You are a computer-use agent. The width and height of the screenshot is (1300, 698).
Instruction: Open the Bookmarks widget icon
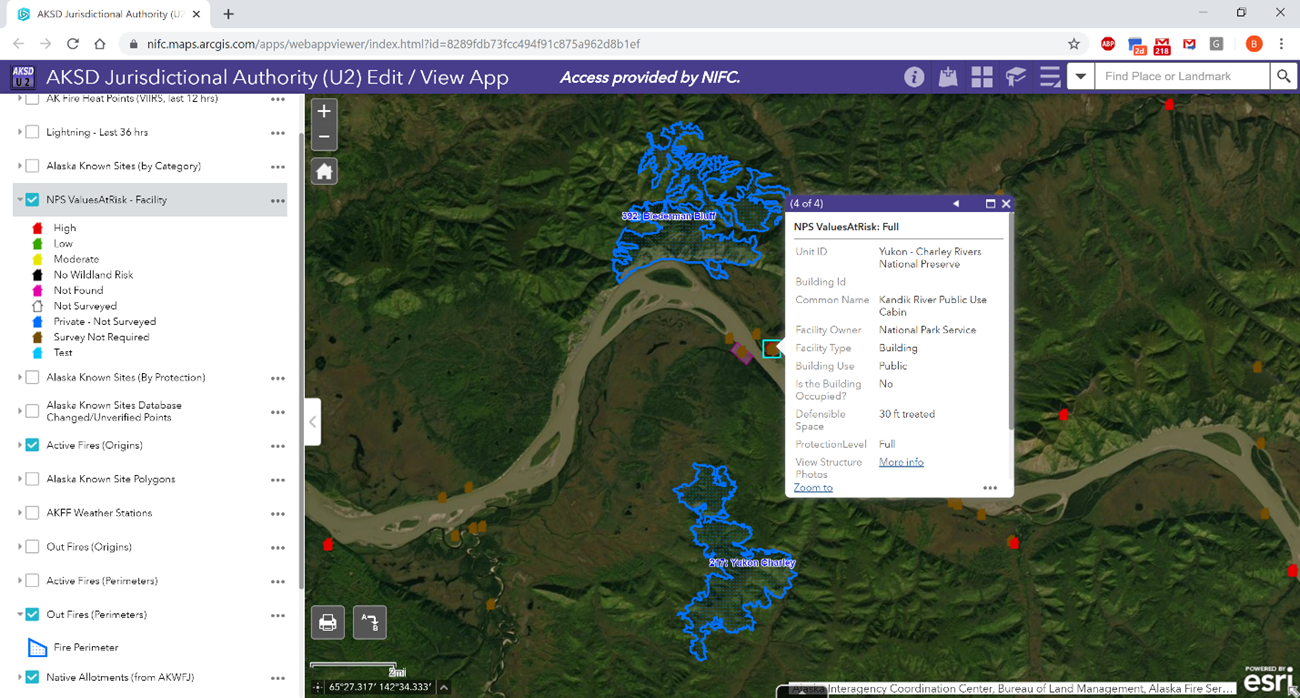point(1015,76)
